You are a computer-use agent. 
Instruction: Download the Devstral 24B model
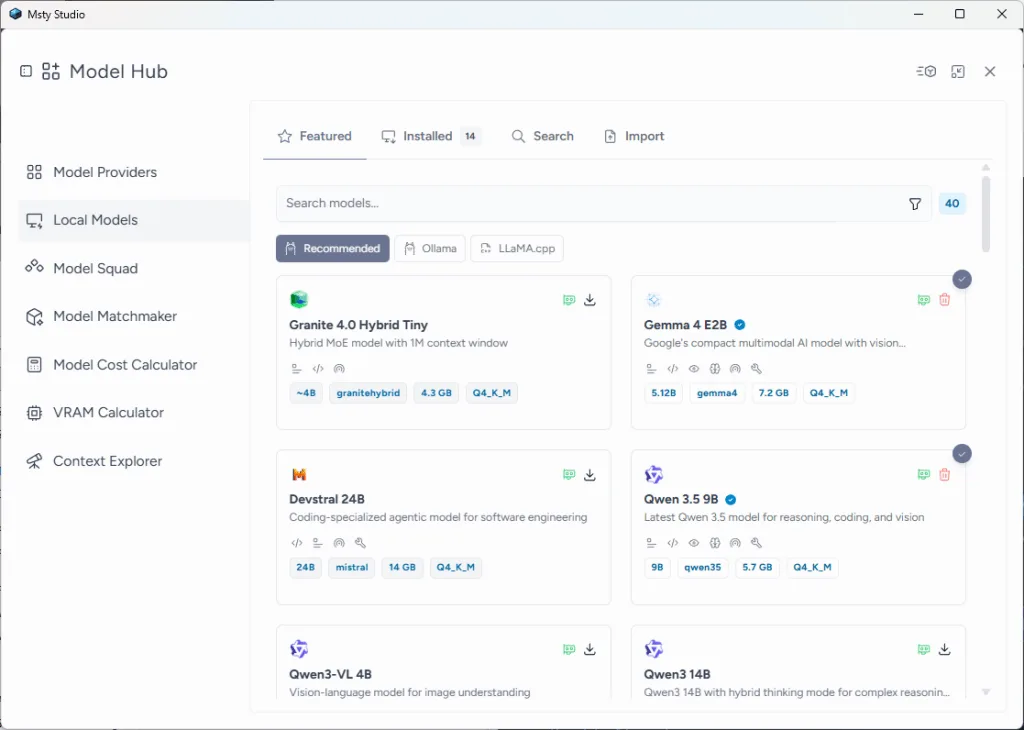590,475
